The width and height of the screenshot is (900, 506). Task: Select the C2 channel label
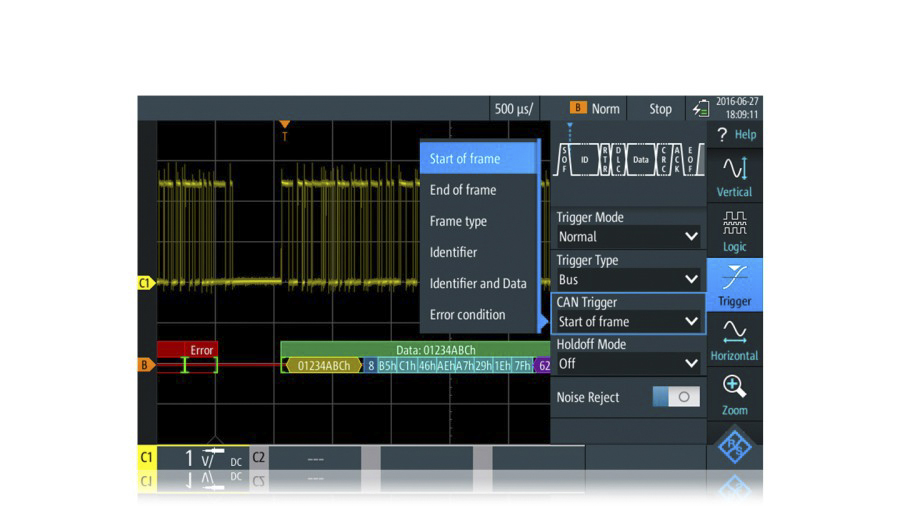(x=259, y=457)
